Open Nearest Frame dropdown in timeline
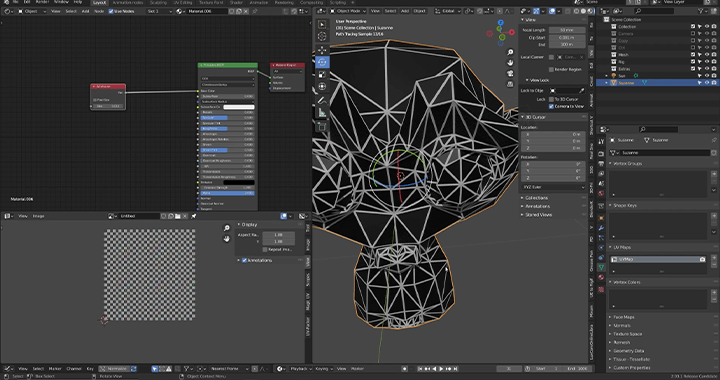720x380 pixels. click(229, 369)
